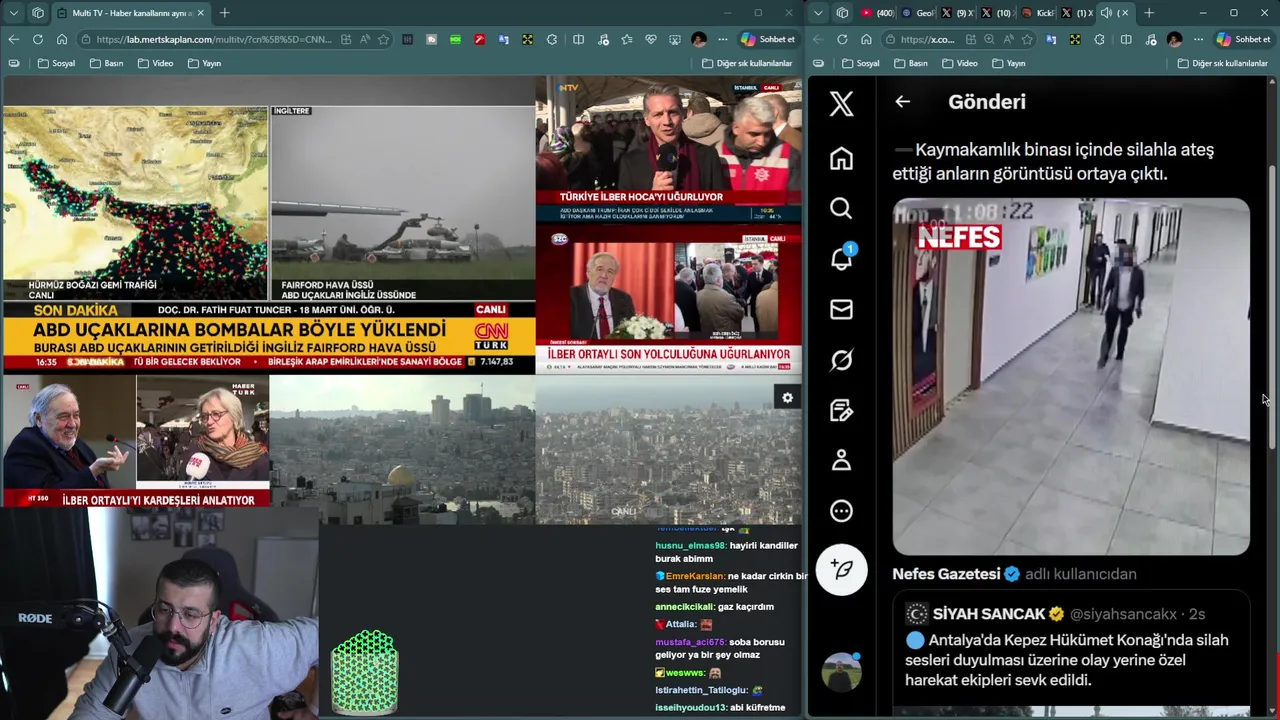Zoom icon in the right browser address bar
The height and width of the screenshot is (720, 1280).
(988, 39)
